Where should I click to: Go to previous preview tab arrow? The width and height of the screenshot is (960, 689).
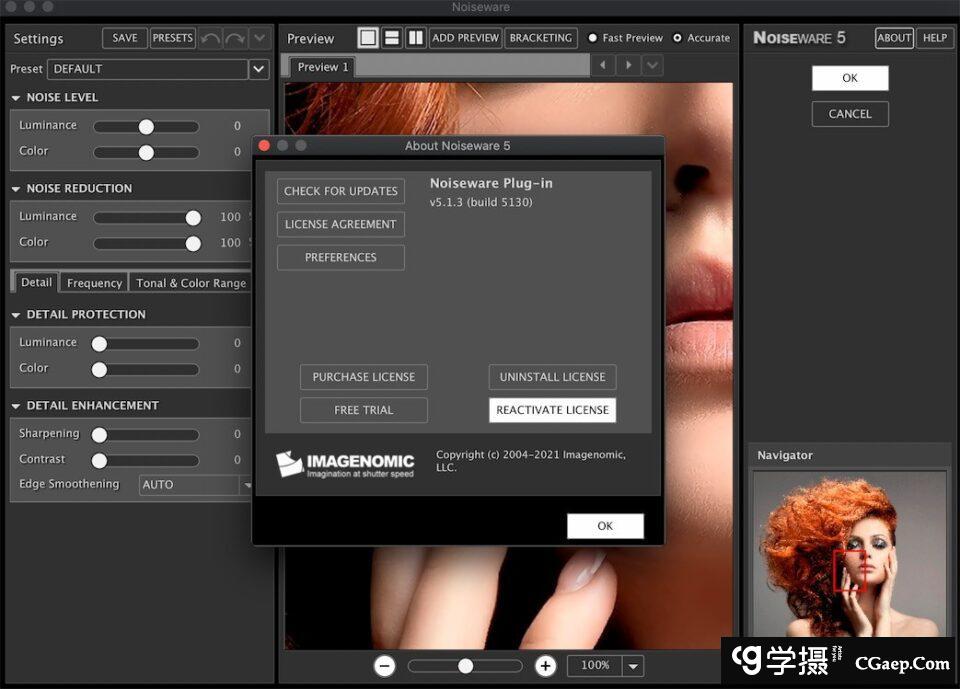[602, 66]
